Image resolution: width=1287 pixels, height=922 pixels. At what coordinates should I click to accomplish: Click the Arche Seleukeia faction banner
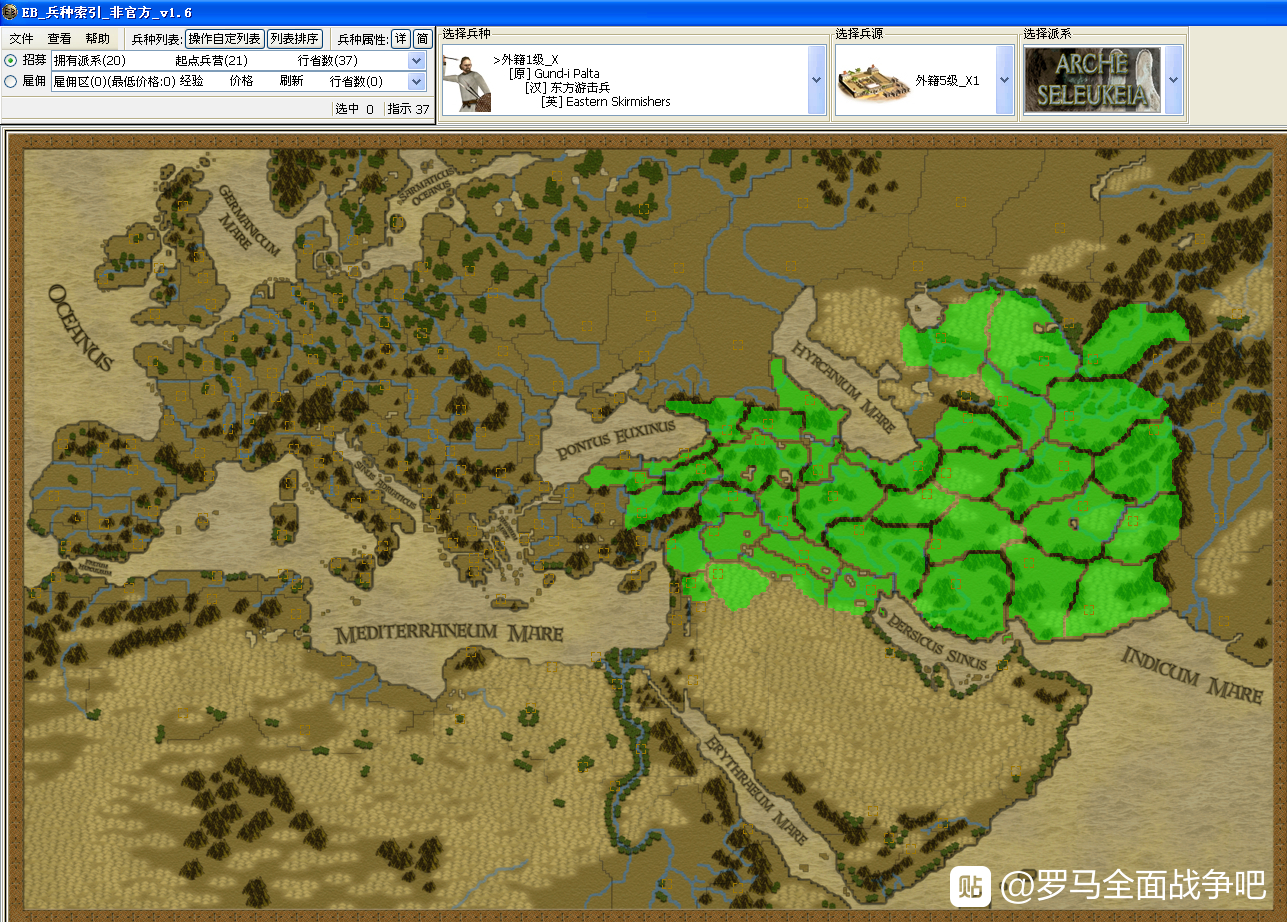(x=1093, y=79)
